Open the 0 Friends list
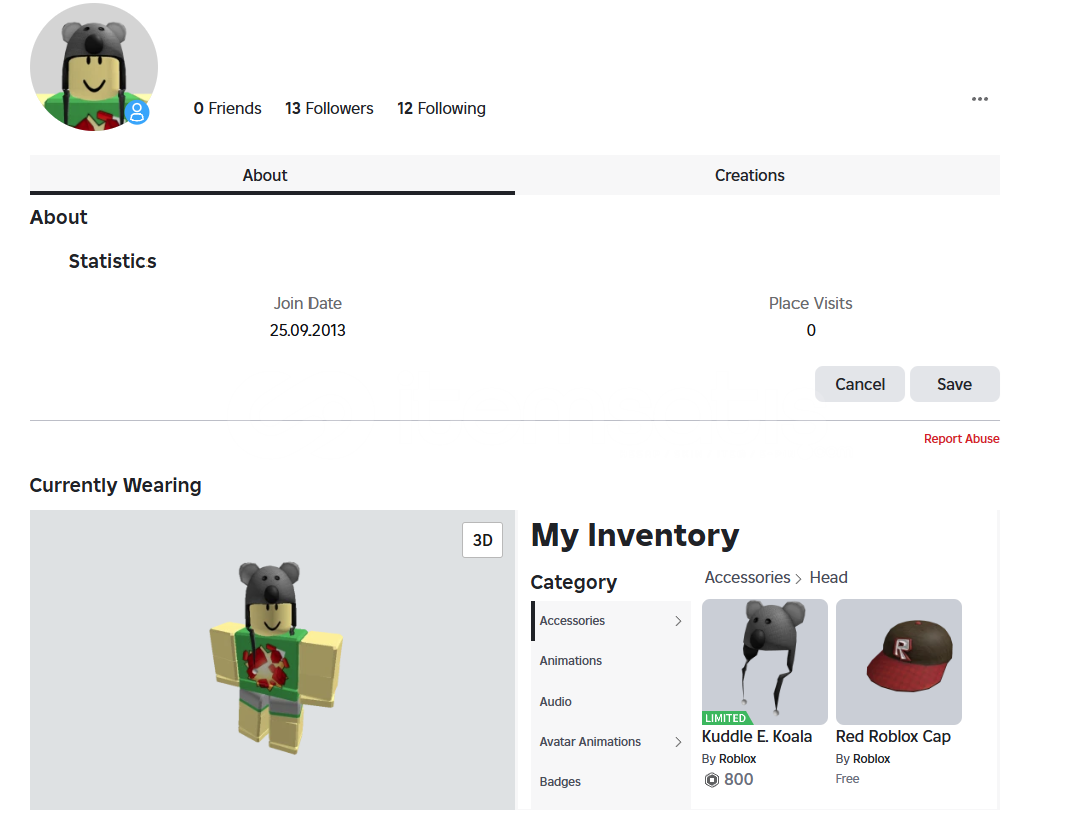Image resolution: width=1079 pixels, height=830 pixels. point(227,108)
